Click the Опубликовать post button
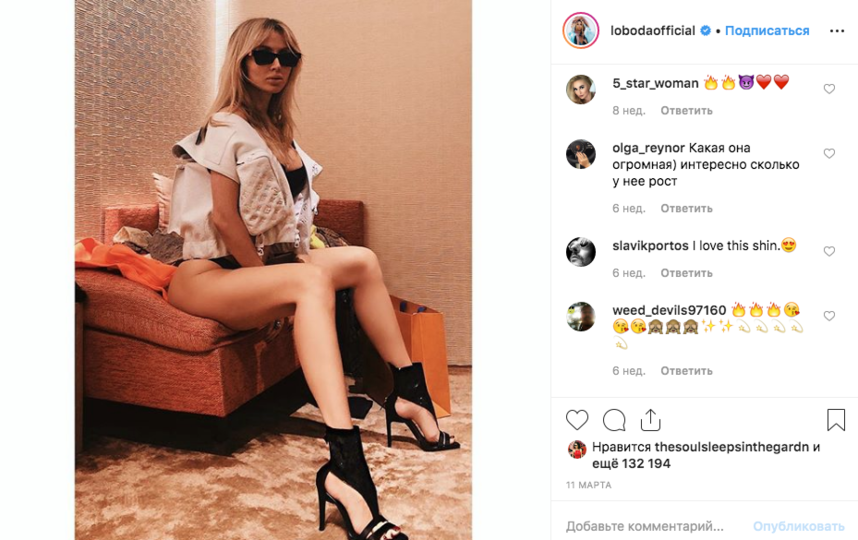Viewport: 858px width, 540px height. (x=798, y=526)
